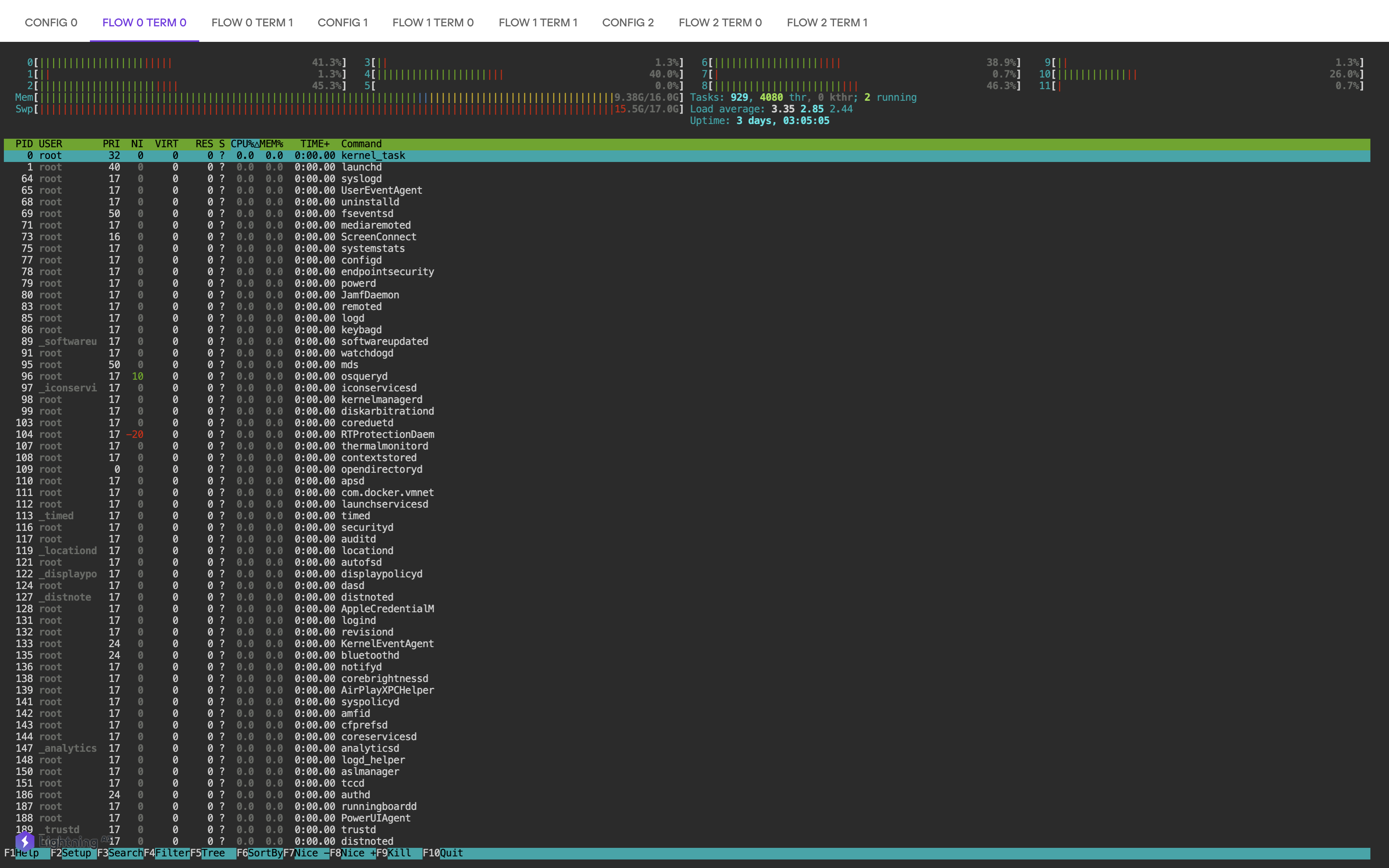Switch to the CONFIG 2 tab

[627, 22]
